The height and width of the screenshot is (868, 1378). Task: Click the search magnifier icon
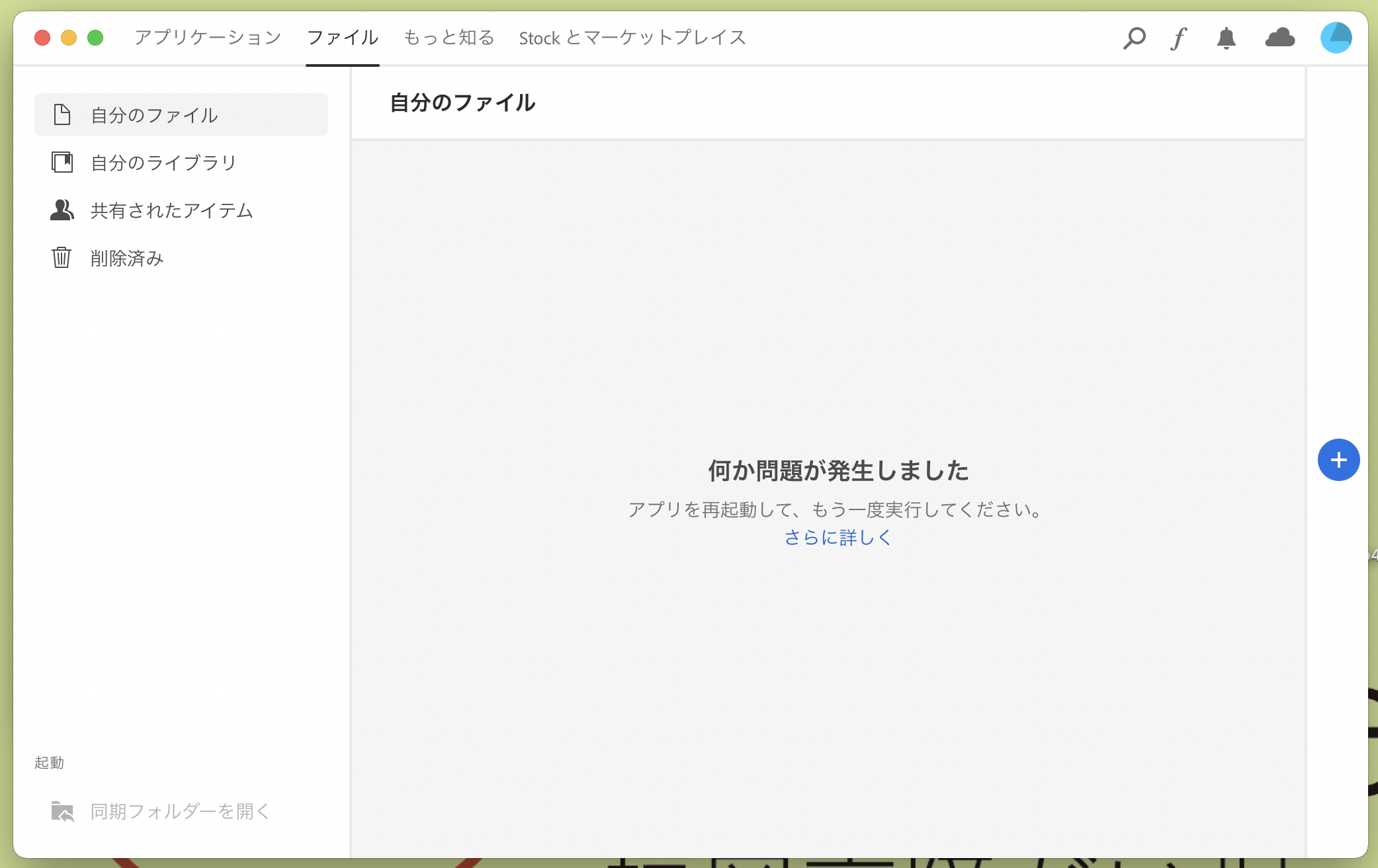point(1134,38)
